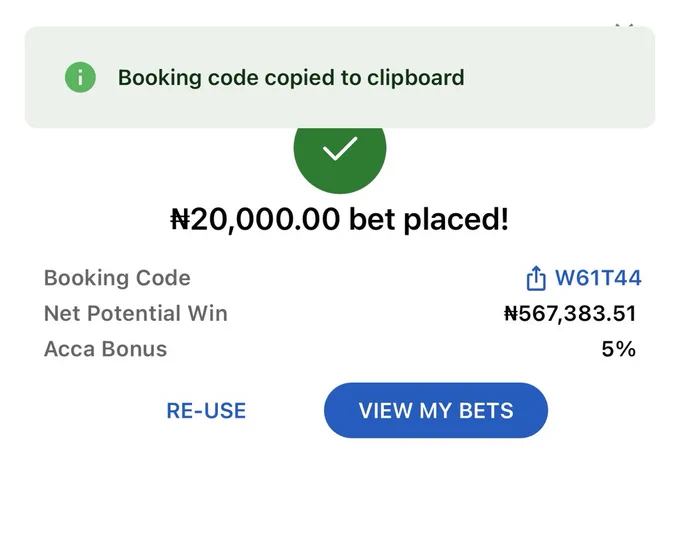Click the 'Booking Code' label
This screenshot has width=680, height=554.
[x=117, y=278]
